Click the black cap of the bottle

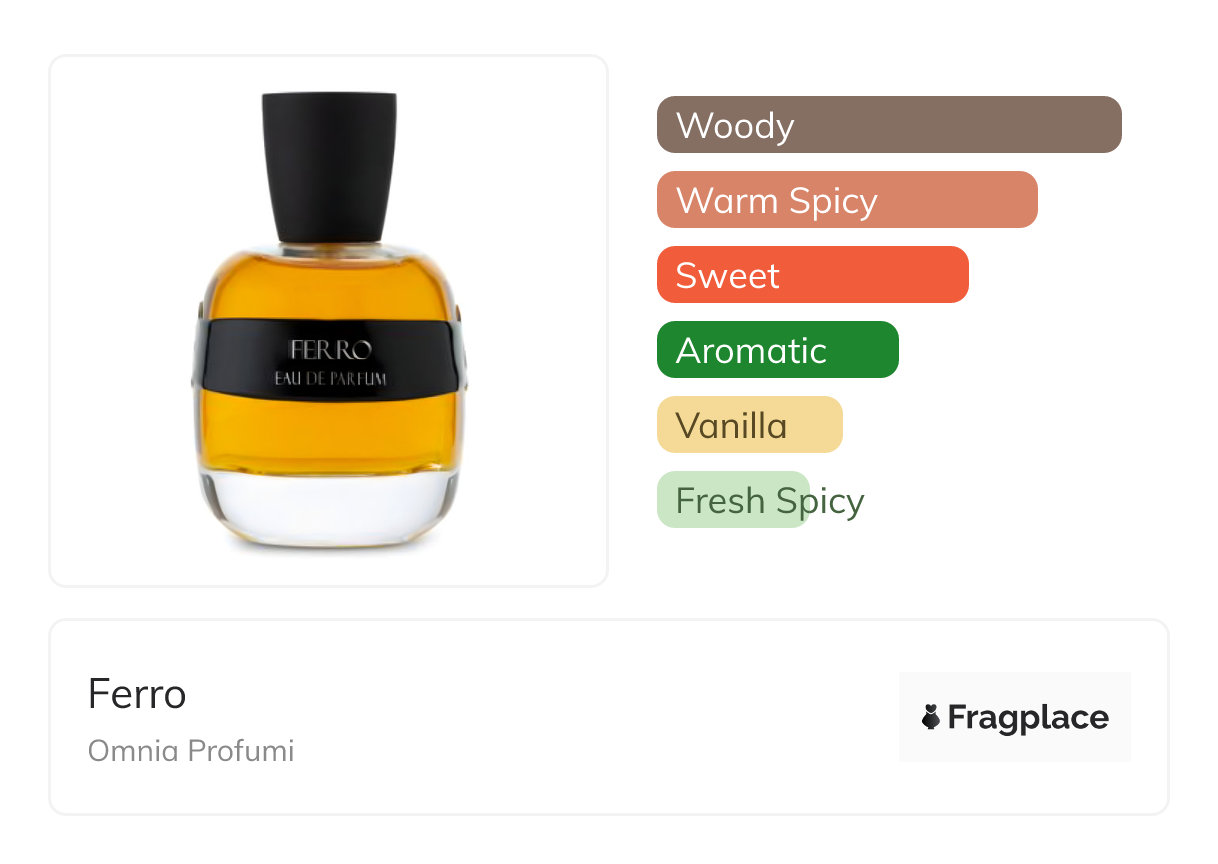(x=329, y=167)
